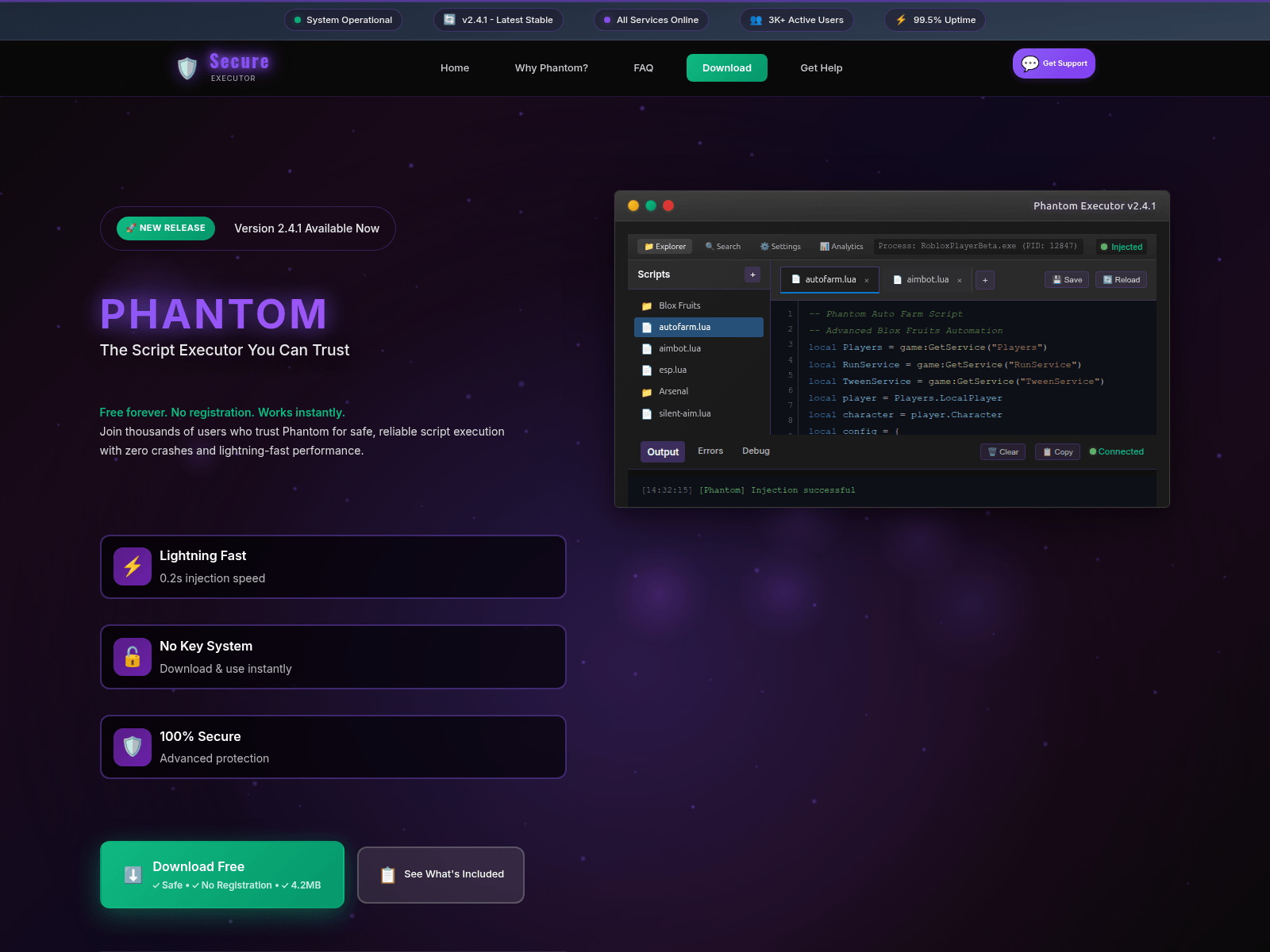Add a new script with Scripts plus
The height and width of the screenshot is (952, 1270).
coord(752,274)
